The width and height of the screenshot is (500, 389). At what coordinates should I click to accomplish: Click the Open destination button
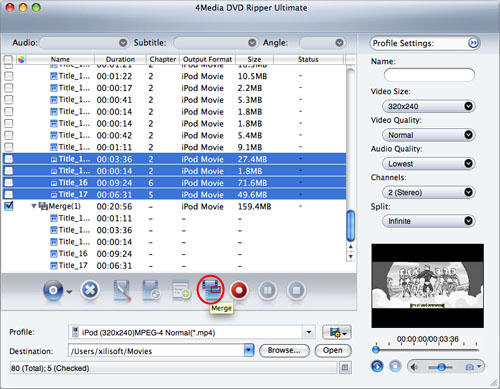333,350
